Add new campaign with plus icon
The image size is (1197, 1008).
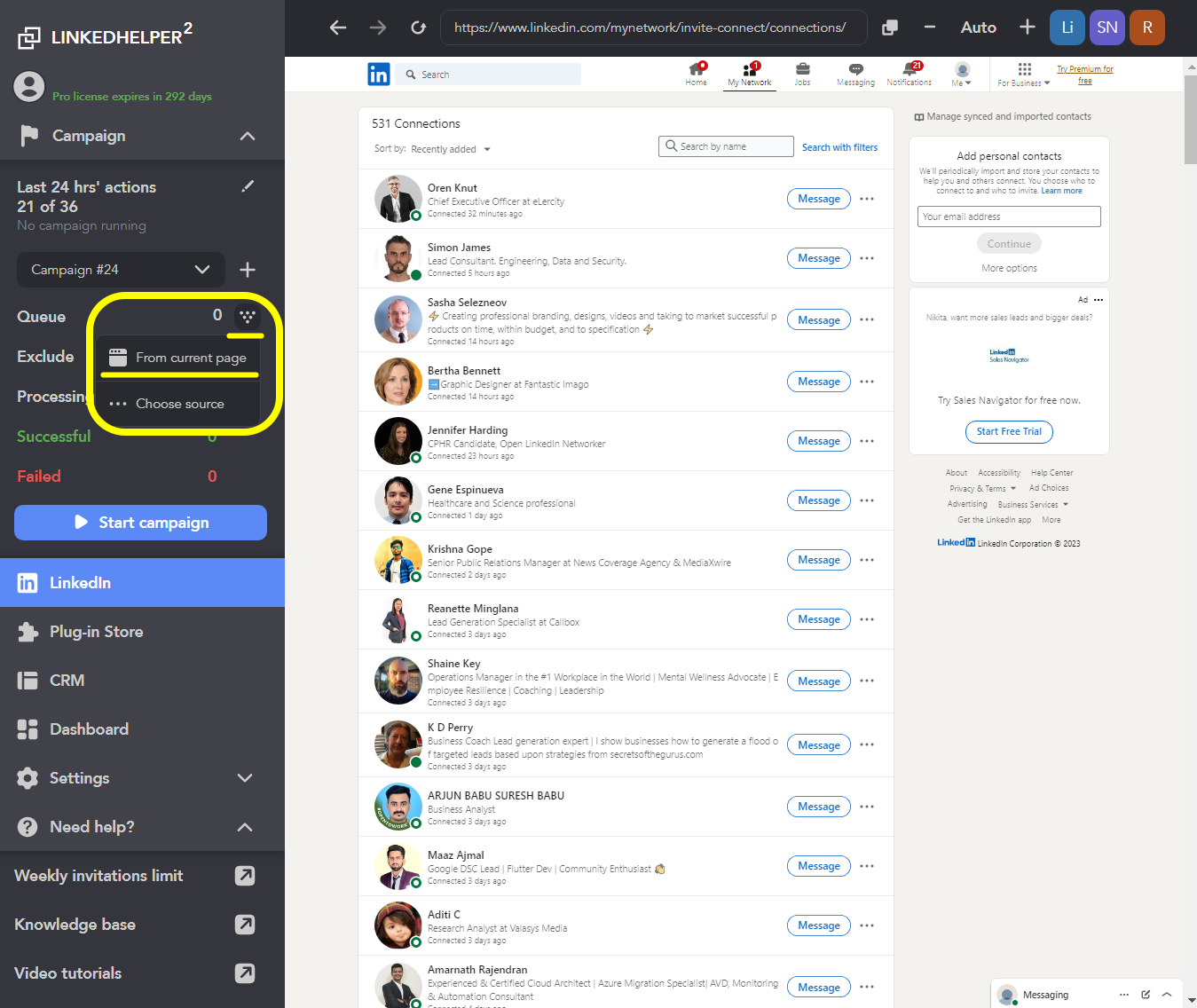[x=248, y=270]
